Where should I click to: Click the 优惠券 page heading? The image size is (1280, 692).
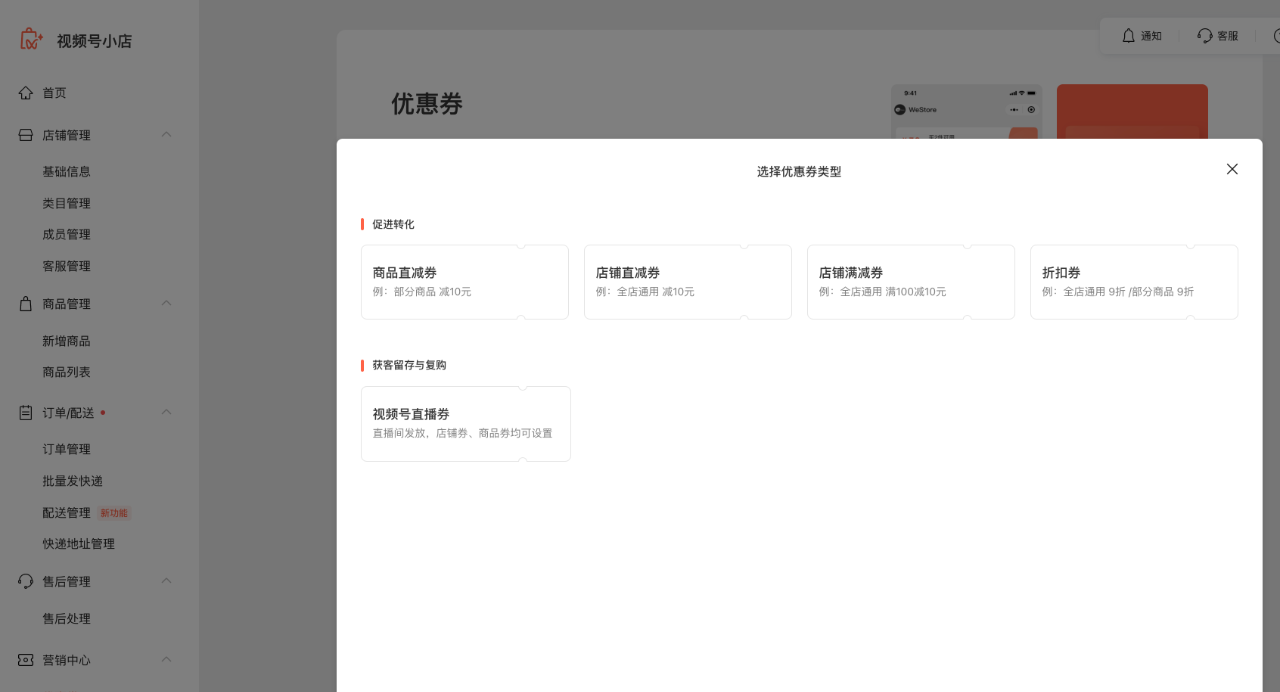point(427,104)
